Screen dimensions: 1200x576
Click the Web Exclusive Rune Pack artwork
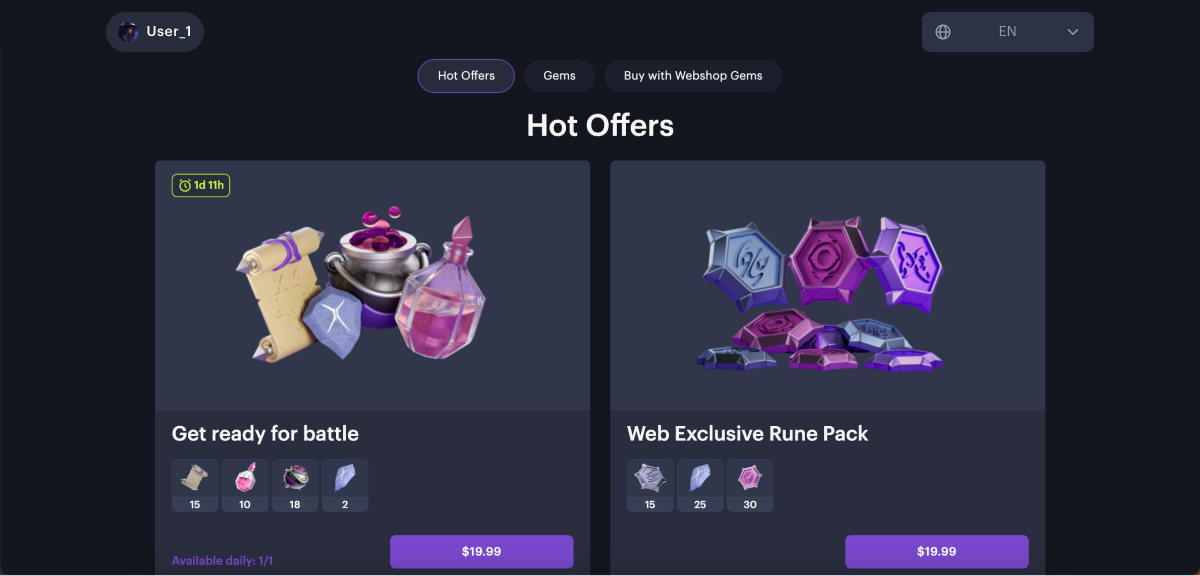pos(826,290)
